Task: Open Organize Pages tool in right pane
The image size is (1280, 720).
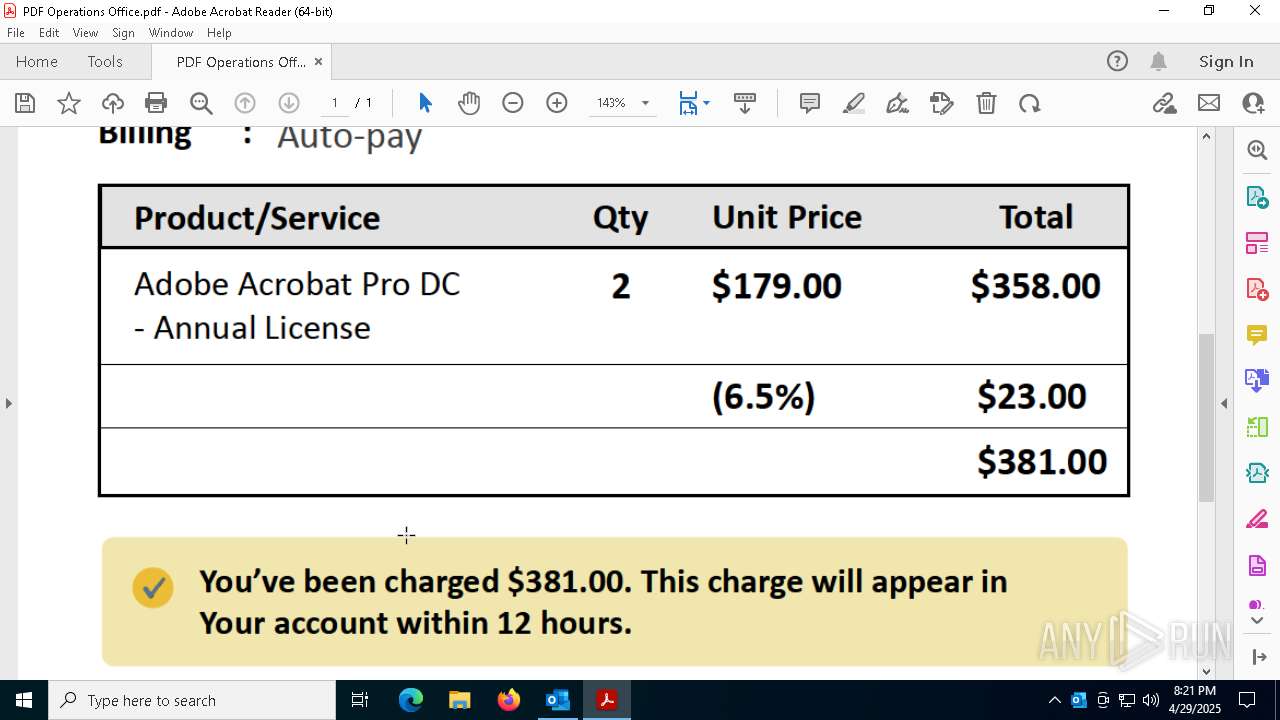Action: click(x=1257, y=427)
